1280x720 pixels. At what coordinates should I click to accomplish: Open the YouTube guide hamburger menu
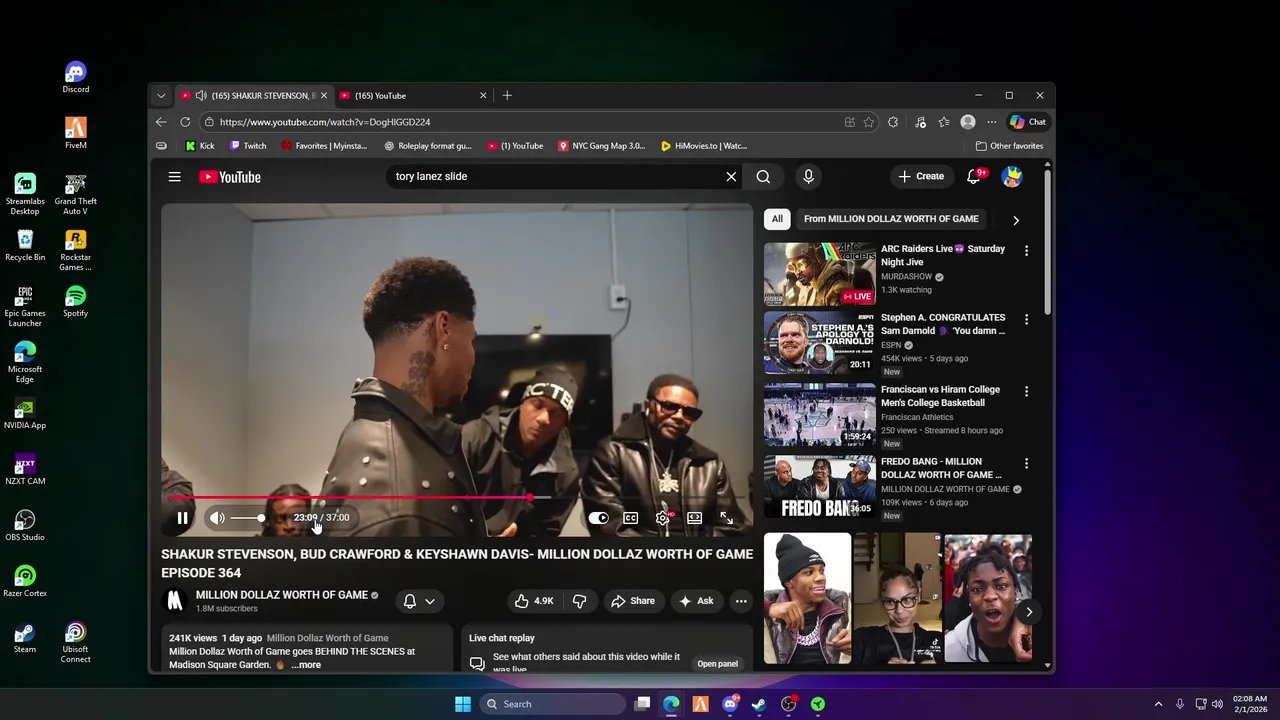coord(174,177)
